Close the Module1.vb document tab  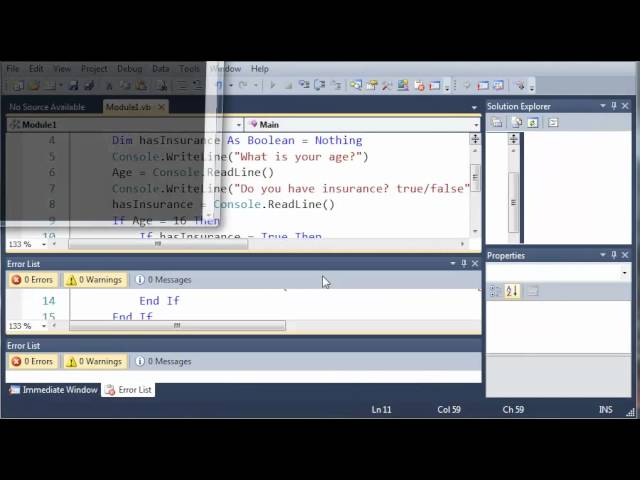point(161,107)
